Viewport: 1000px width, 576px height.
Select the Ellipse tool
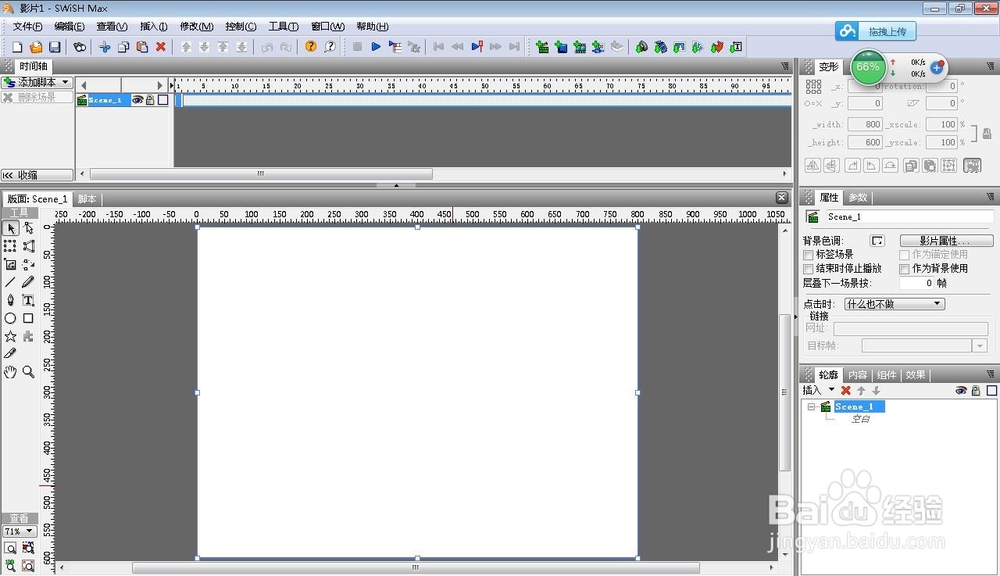click(11, 318)
